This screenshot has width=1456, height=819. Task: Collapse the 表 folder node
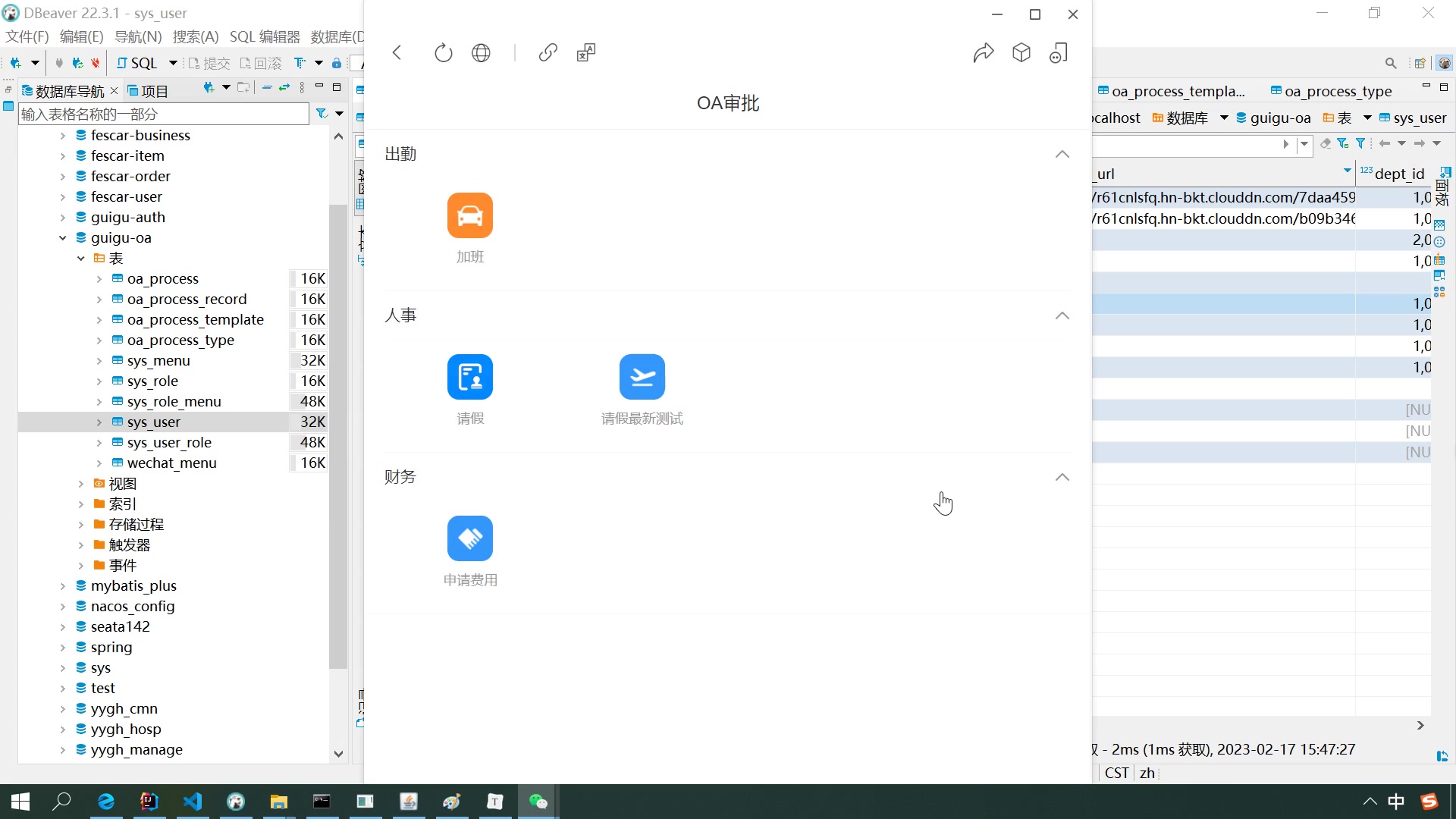[81, 259]
